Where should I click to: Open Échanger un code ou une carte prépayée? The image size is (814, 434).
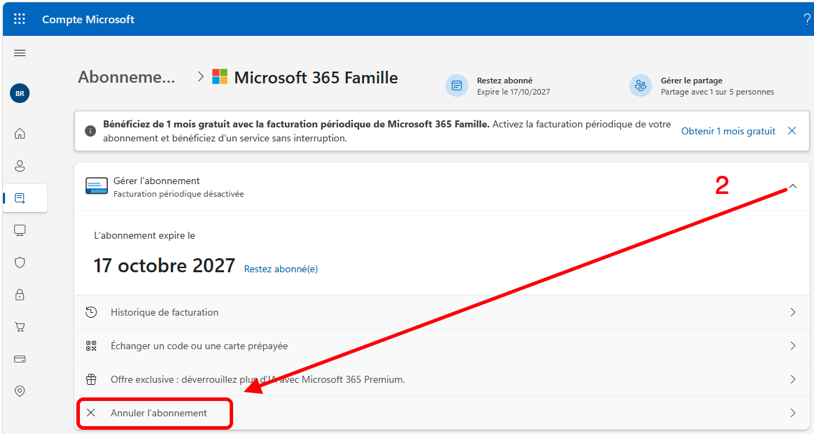tap(442, 346)
